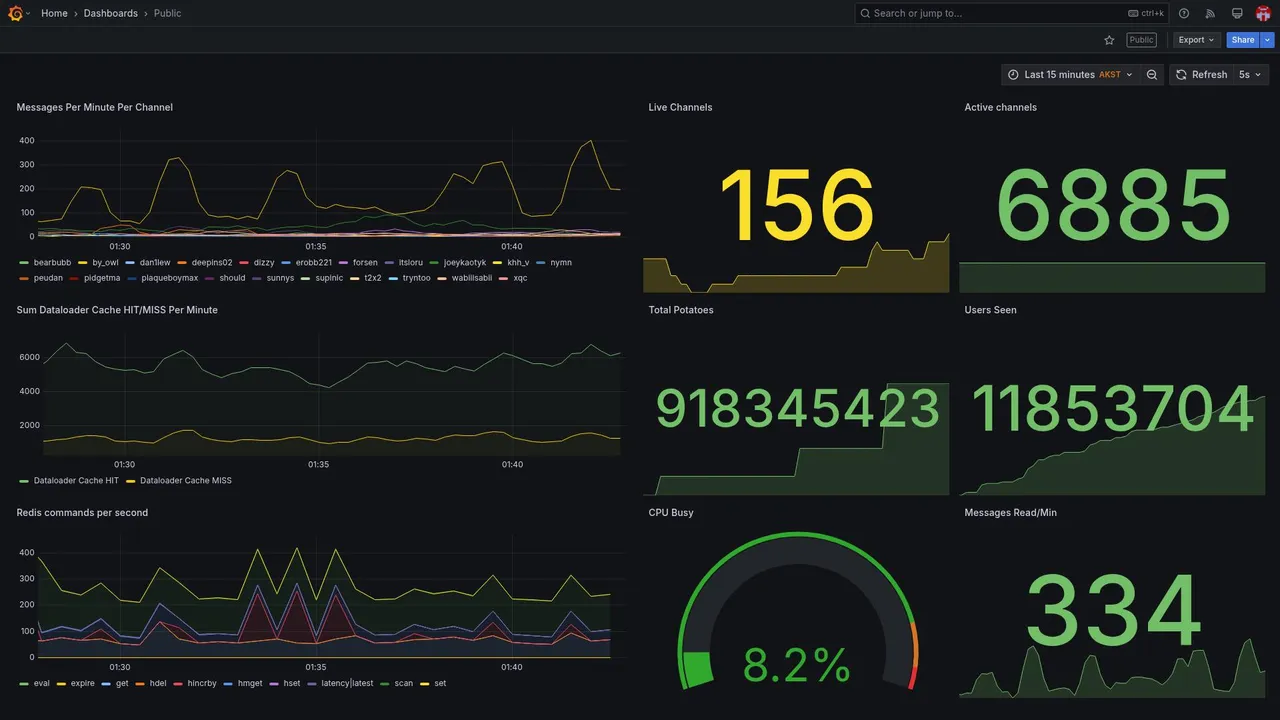
Task: Expand the Share button arrow options
Action: coord(1268,40)
